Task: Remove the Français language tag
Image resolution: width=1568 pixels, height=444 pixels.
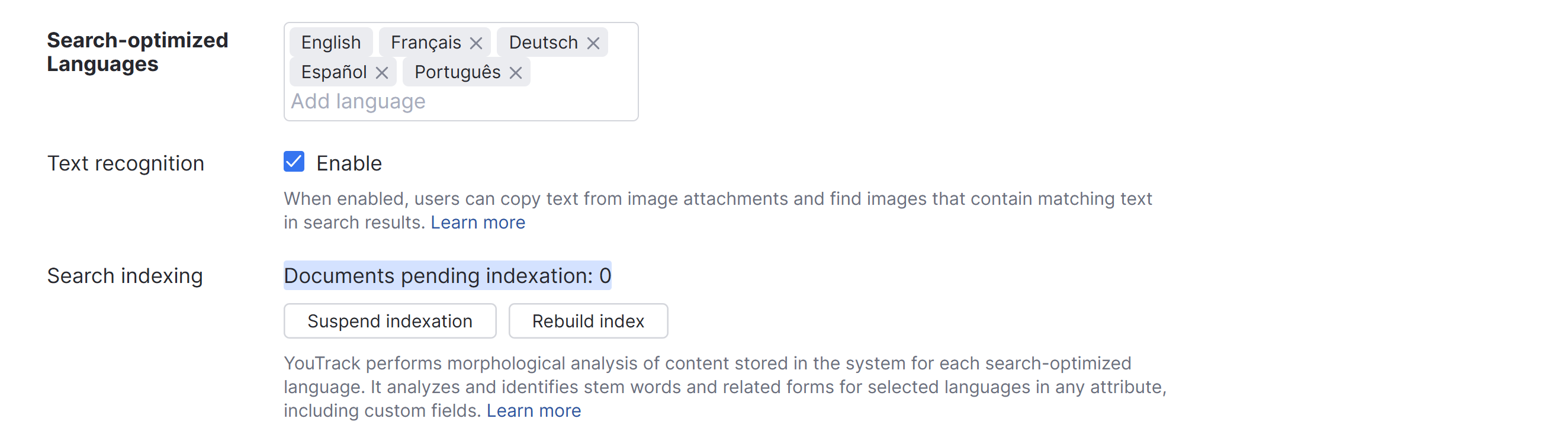Action: [x=478, y=42]
